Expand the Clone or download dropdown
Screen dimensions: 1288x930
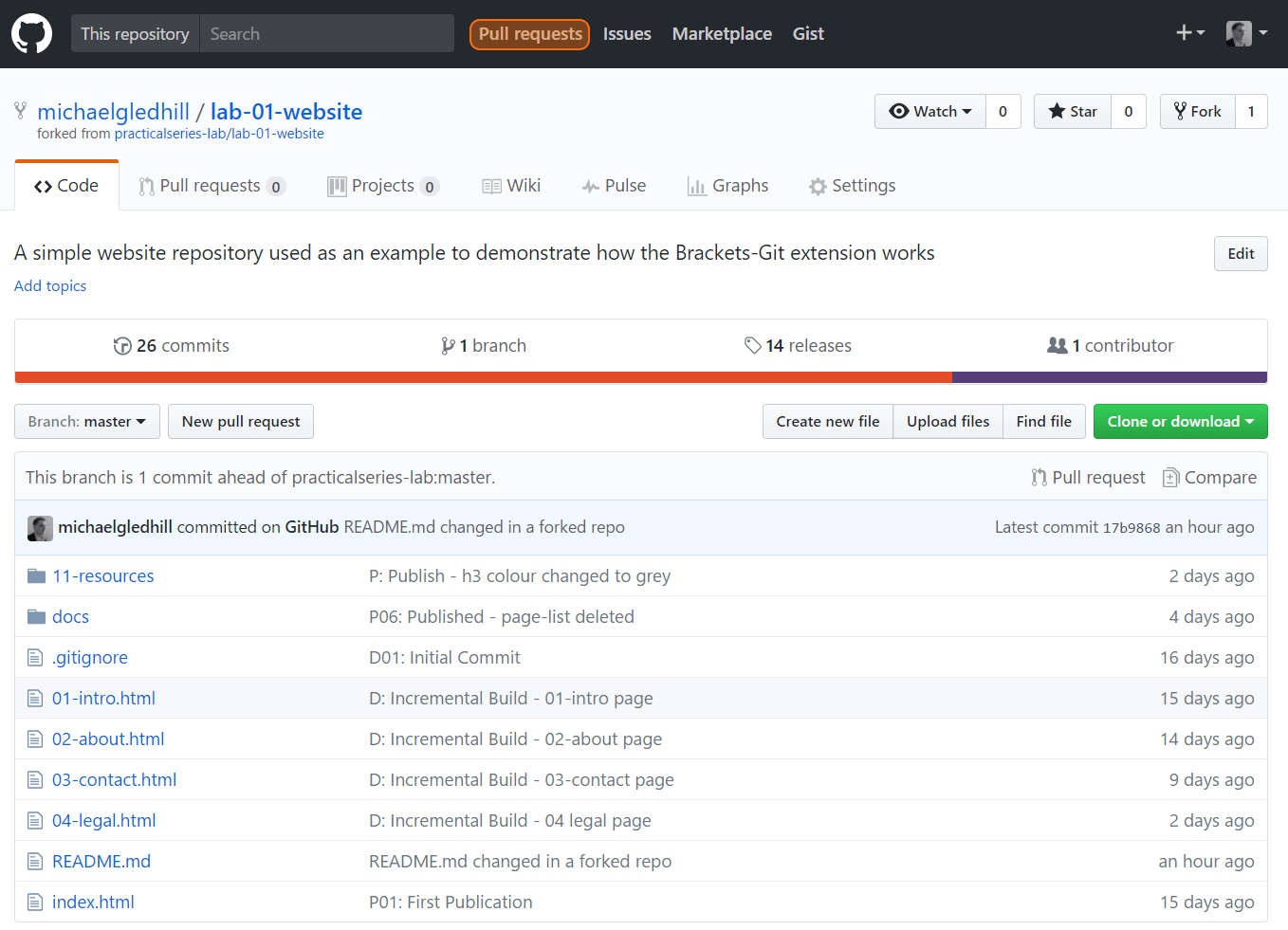click(x=1181, y=421)
